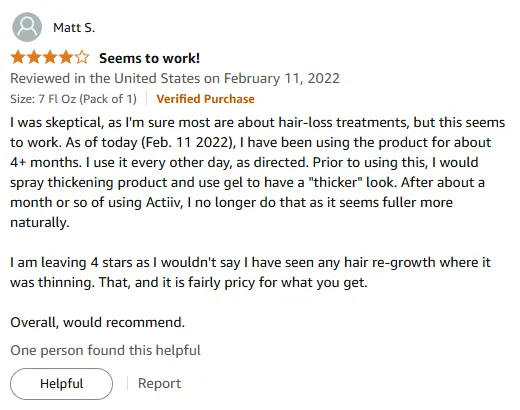The height and width of the screenshot is (410, 520).
Task: Report this review
Action: [x=159, y=383]
